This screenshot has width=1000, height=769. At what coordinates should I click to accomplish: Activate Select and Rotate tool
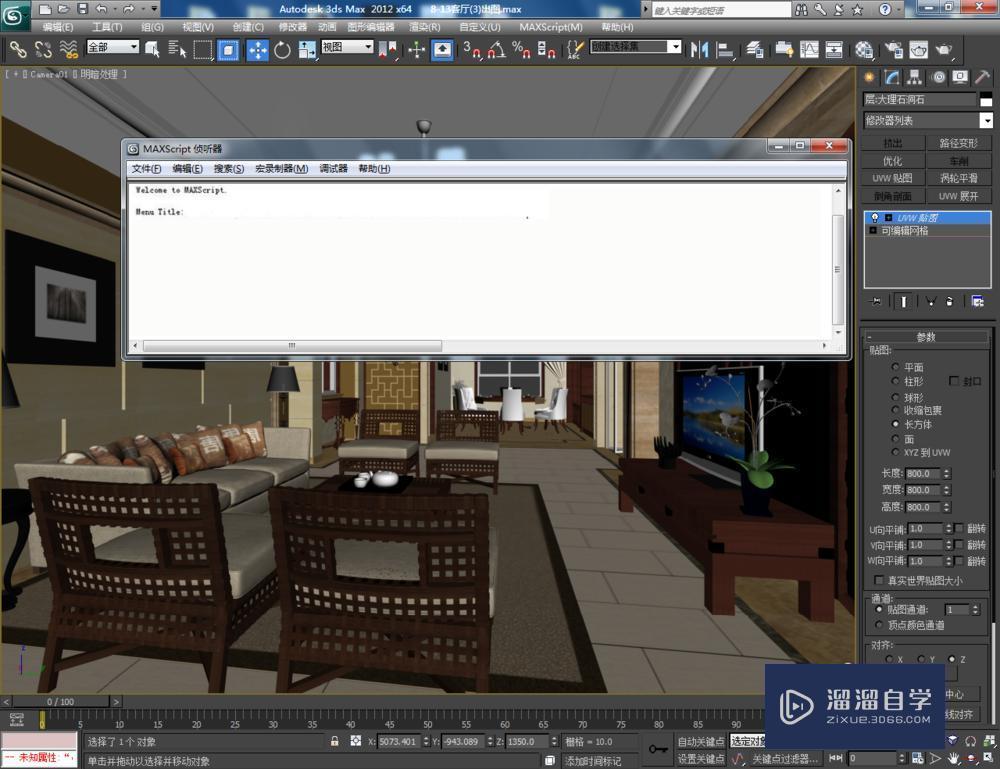pyautogui.click(x=282, y=49)
